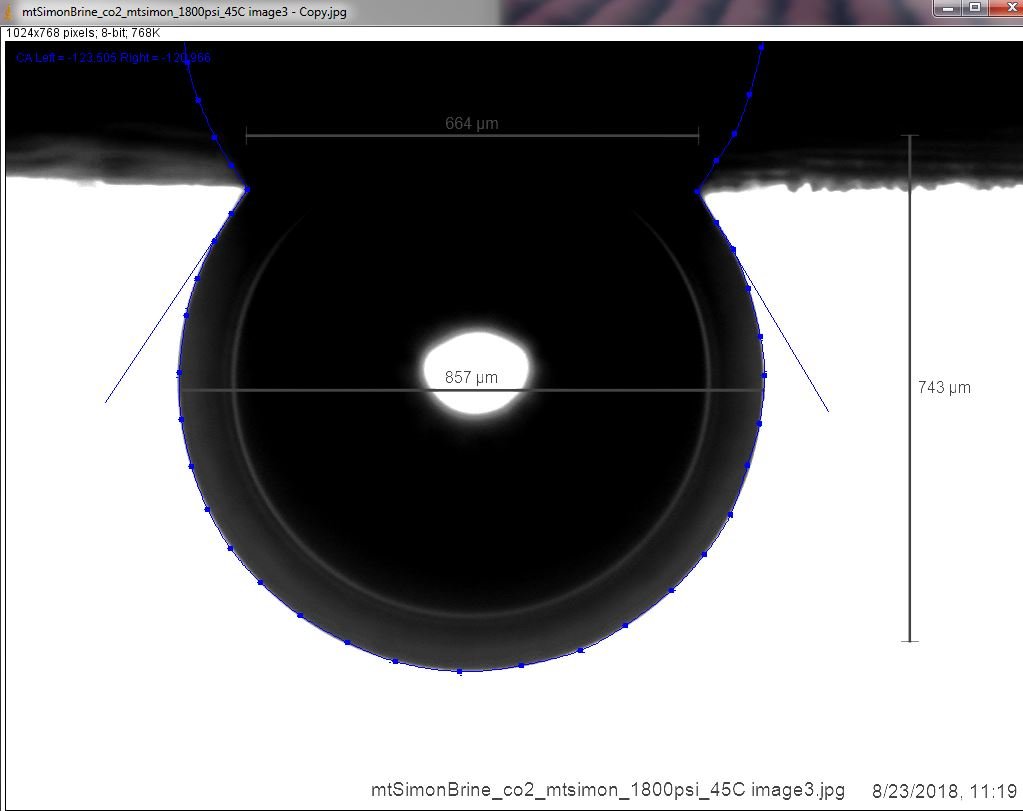Click the image3.jpg filename caption at bottom

coord(607,790)
